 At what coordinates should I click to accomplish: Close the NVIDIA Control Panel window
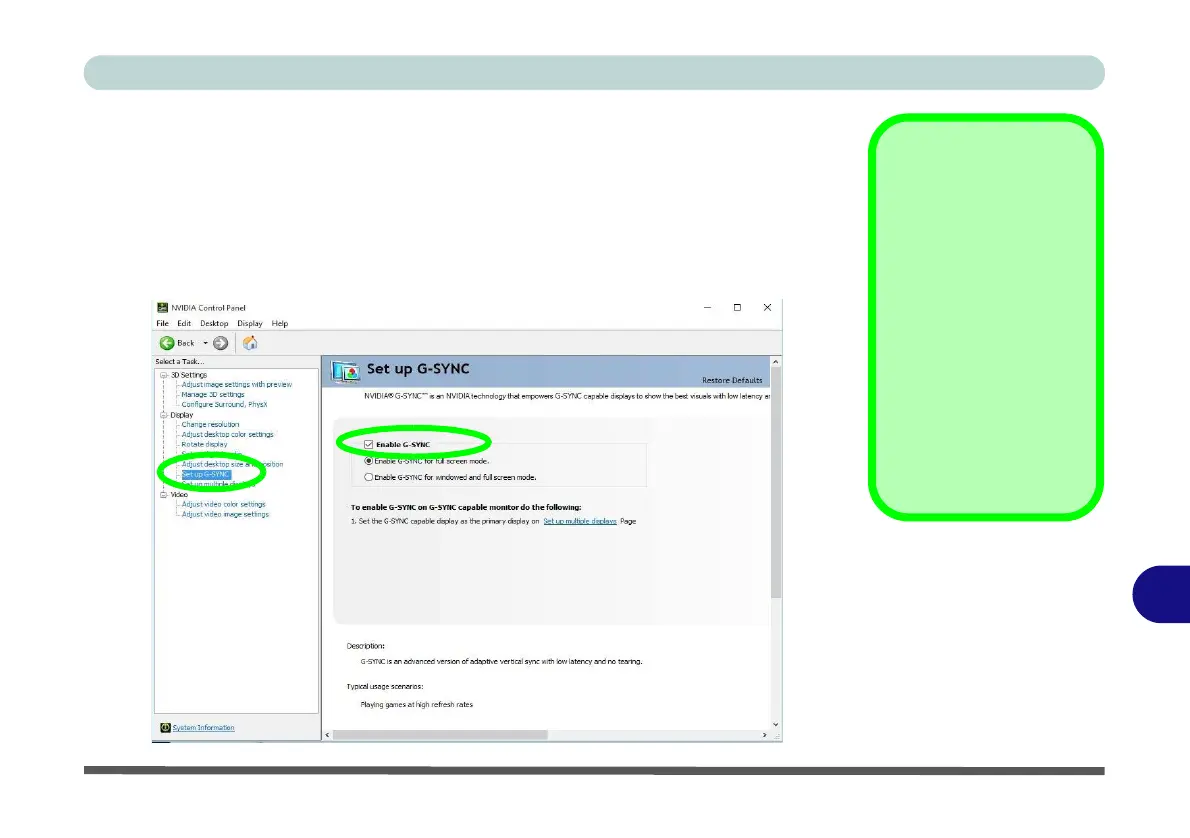coord(767,307)
